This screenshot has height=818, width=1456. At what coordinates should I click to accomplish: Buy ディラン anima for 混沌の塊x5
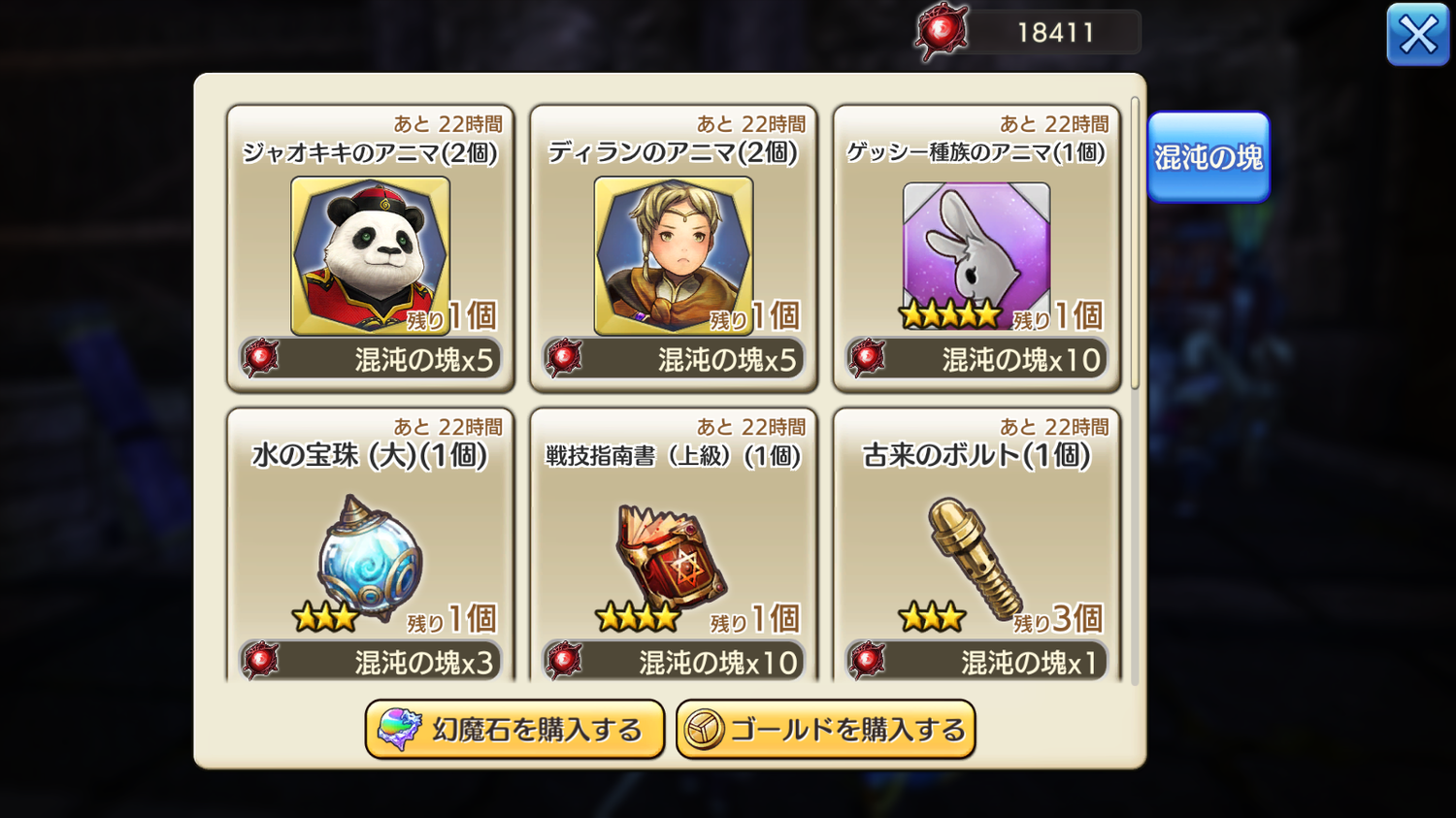674,359
